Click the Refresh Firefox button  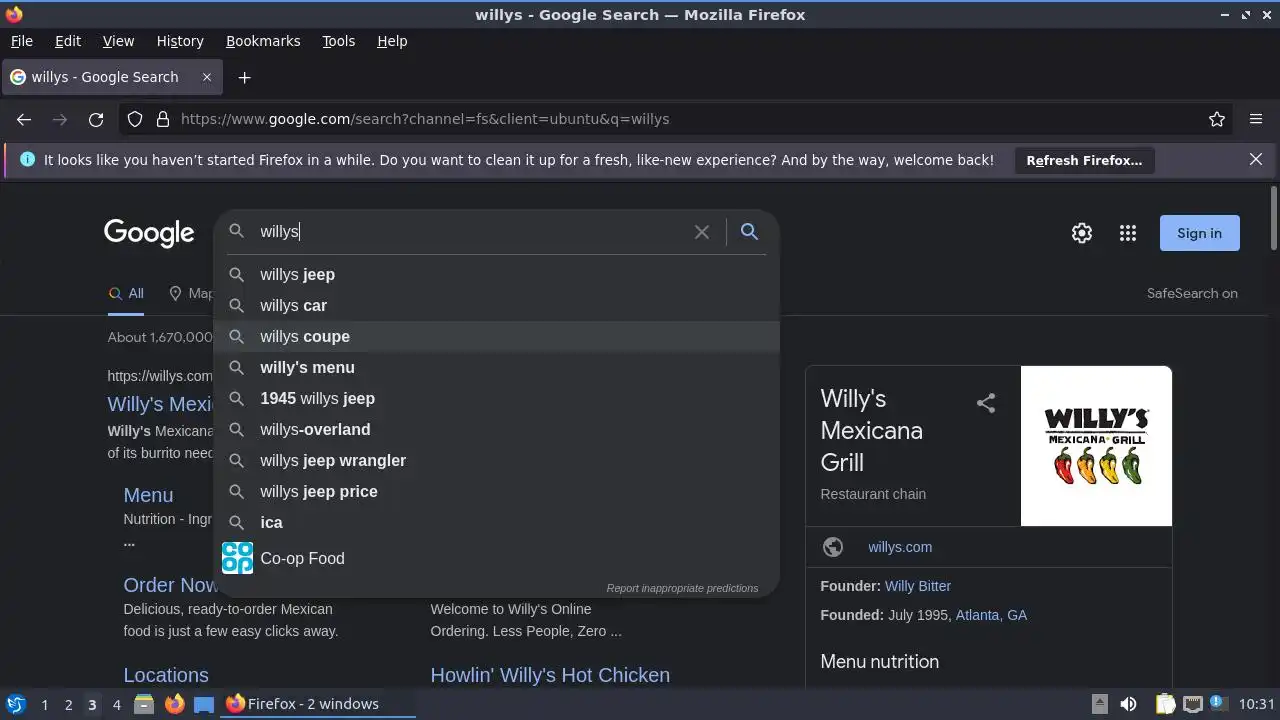click(x=1084, y=160)
